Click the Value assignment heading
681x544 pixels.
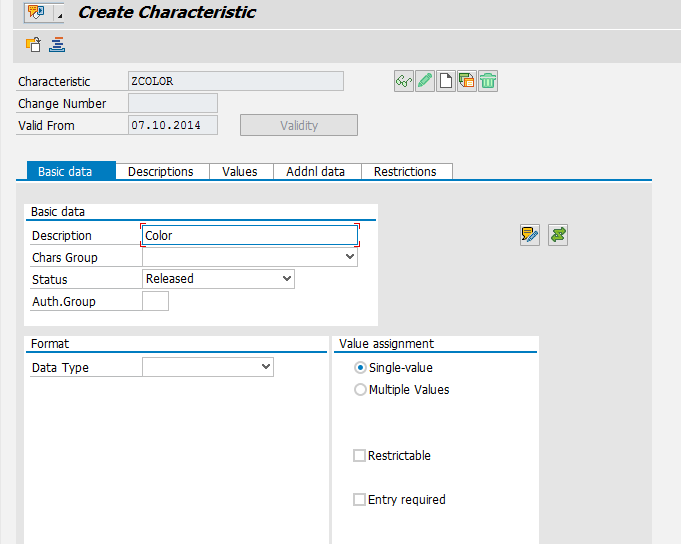(386, 343)
